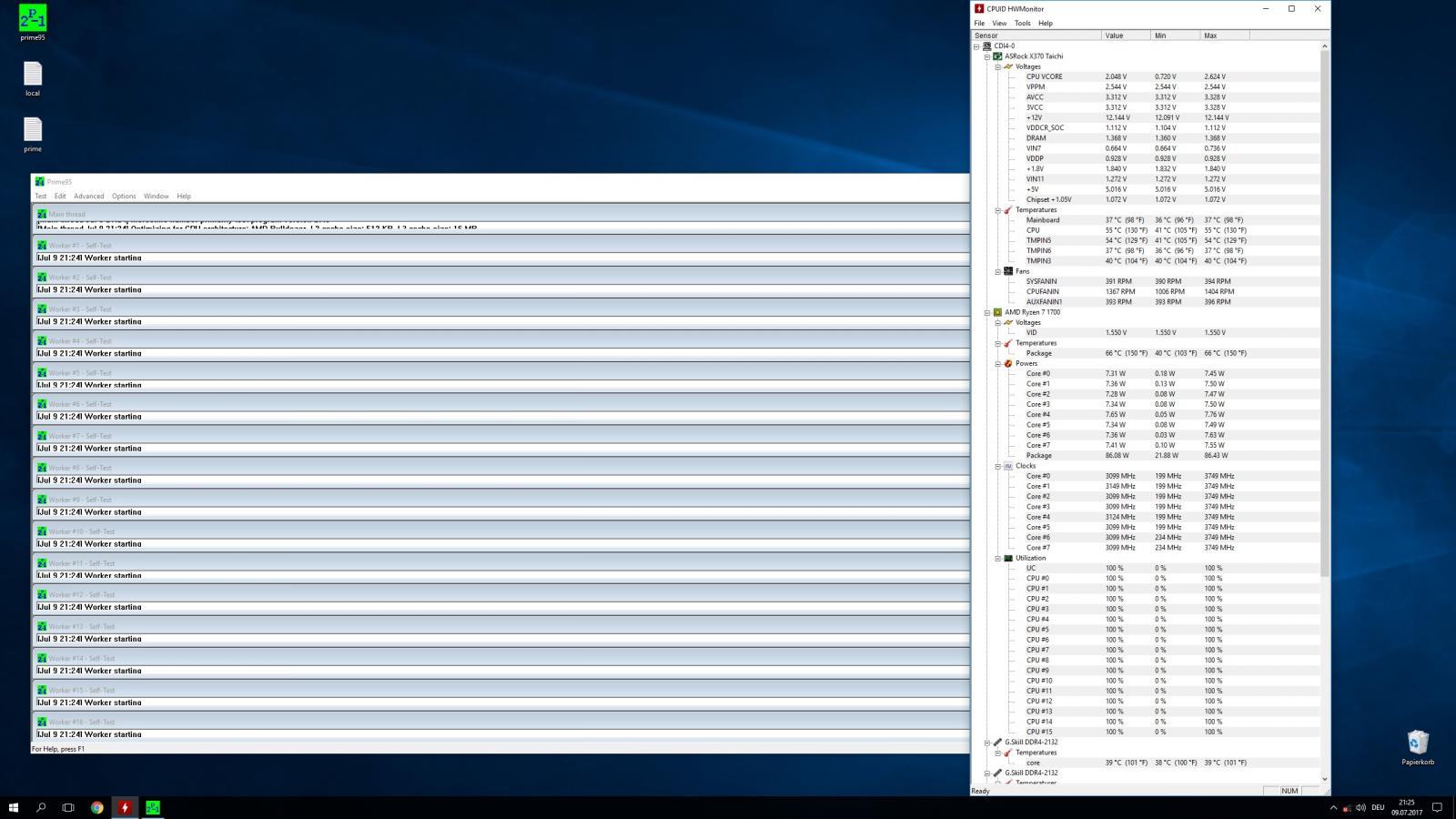The width and height of the screenshot is (1456, 819).
Task: Select the prime text file on desktop
Action: (33, 135)
